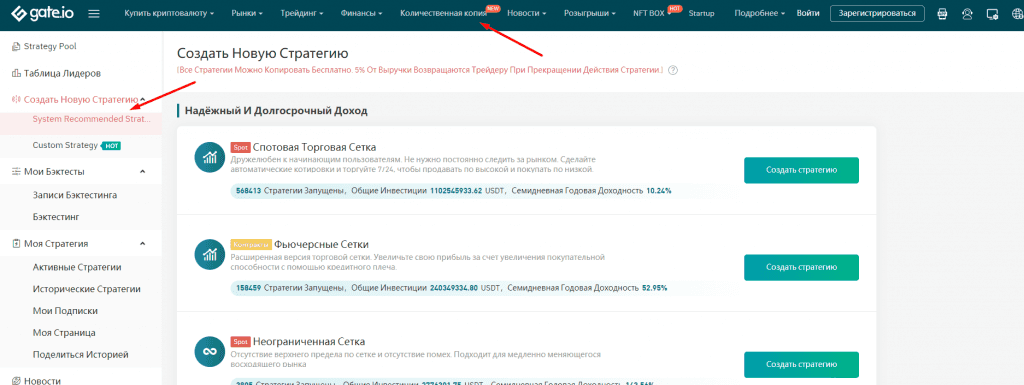The width and height of the screenshot is (1024, 385).
Task: Click the 158459 strategies count
Action: pyautogui.click(x=248, y=288)
